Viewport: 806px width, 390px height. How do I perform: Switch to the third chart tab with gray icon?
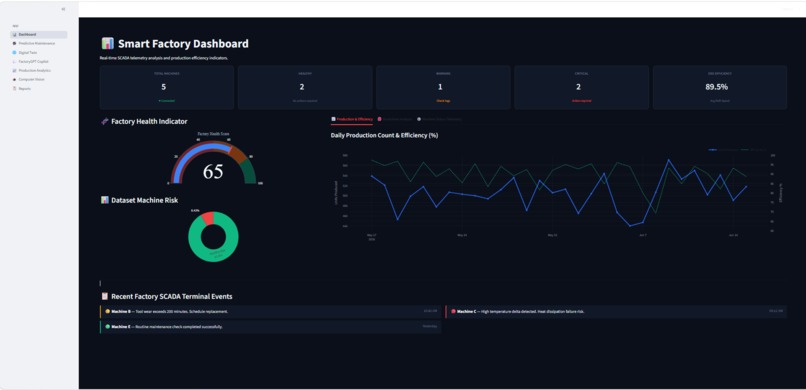coord(439,119)
